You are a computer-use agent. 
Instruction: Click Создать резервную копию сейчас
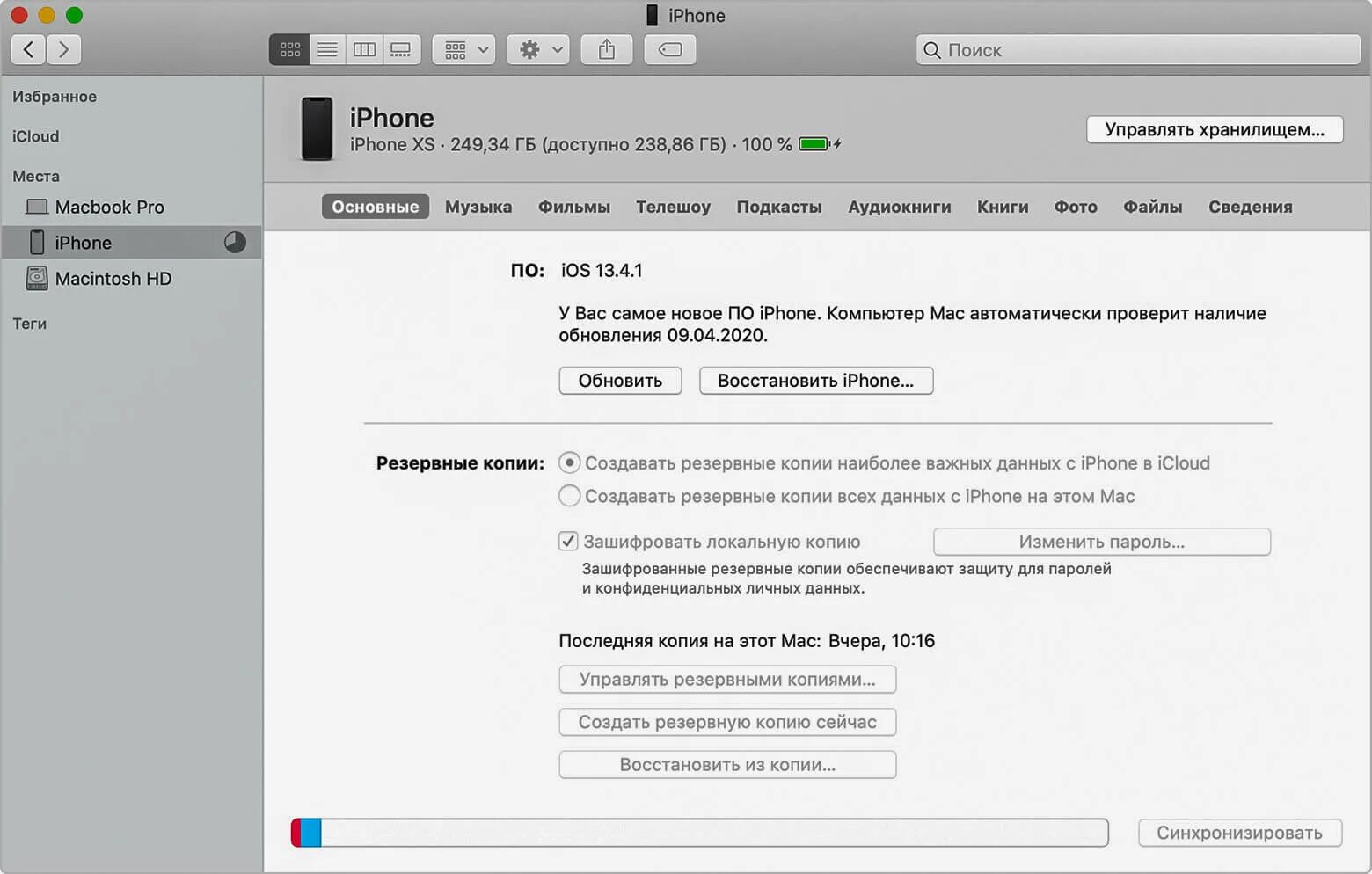click(x=727, y=722)
